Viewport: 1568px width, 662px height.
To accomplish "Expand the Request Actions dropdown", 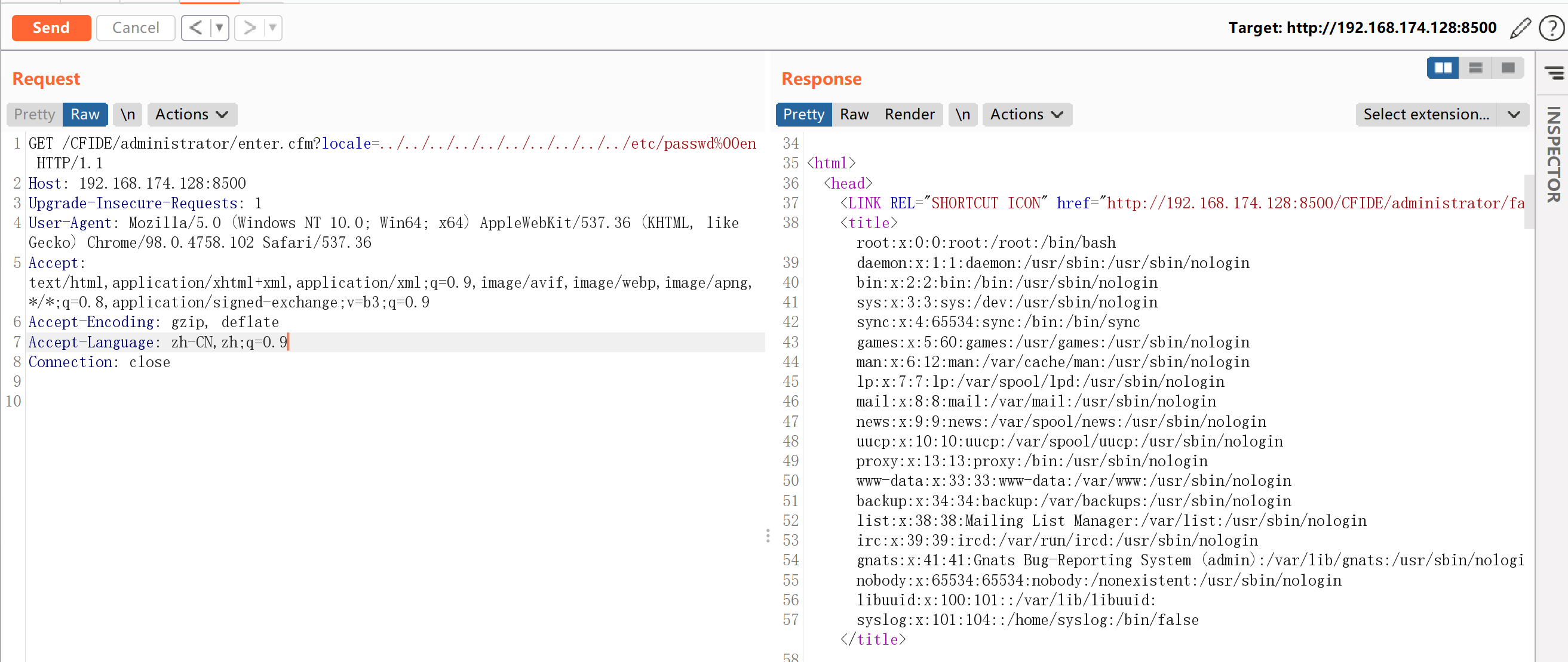I will tap(192, 115).
